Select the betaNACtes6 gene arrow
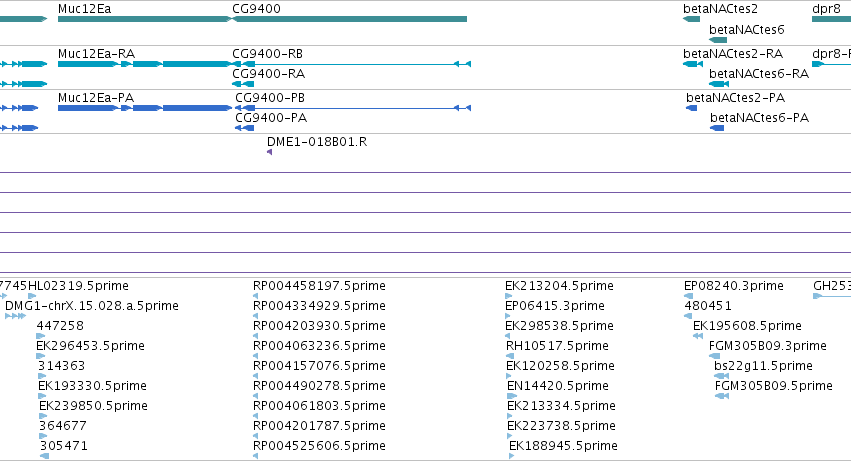The height and width of the screenshot is (461, 851). (x=718, y=40)
